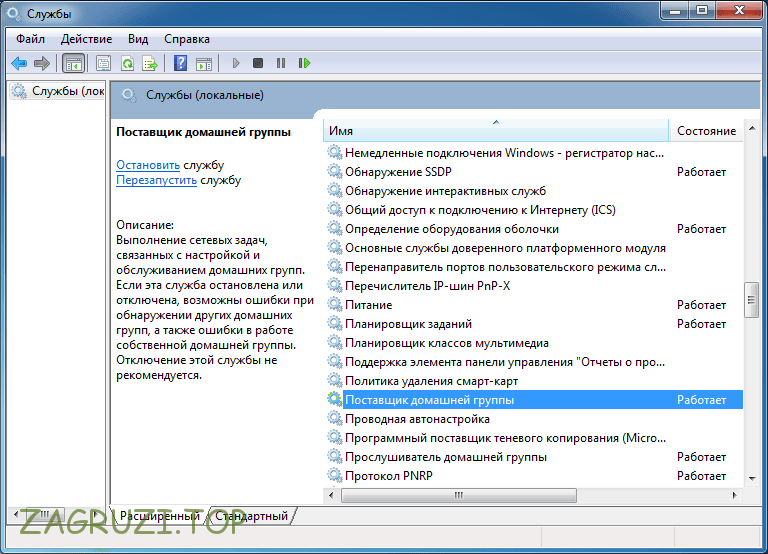Open the Help toolbar icon

(x=181, y=63)
